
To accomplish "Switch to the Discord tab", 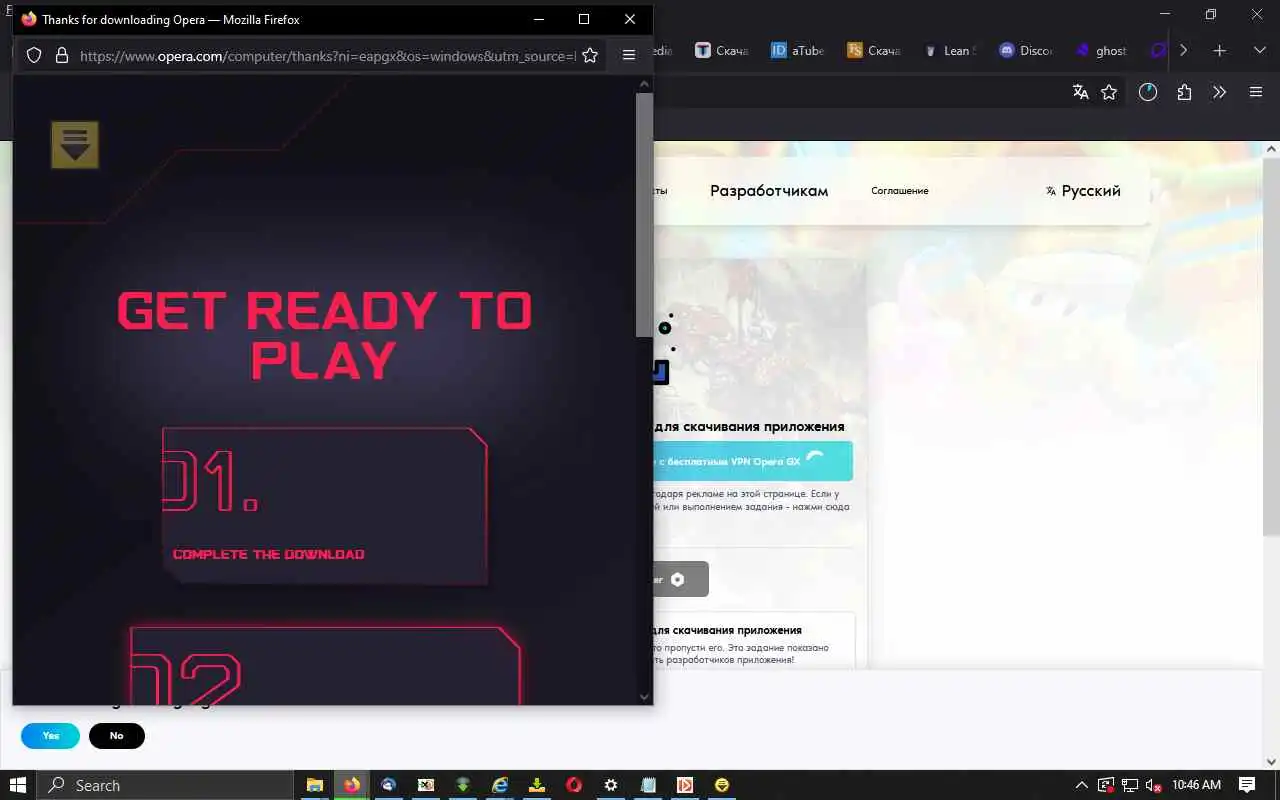I will pos(1025,50).
